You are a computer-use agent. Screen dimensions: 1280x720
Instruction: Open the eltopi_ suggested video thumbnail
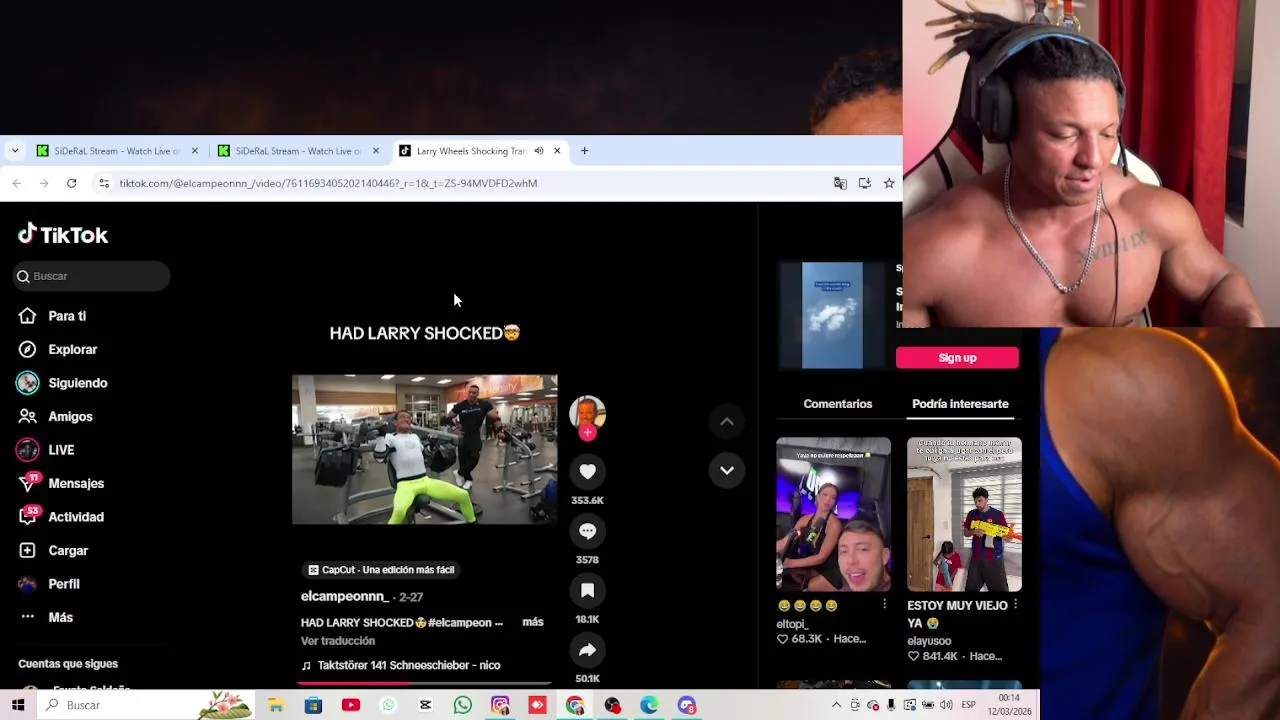[x=833, y=514]
